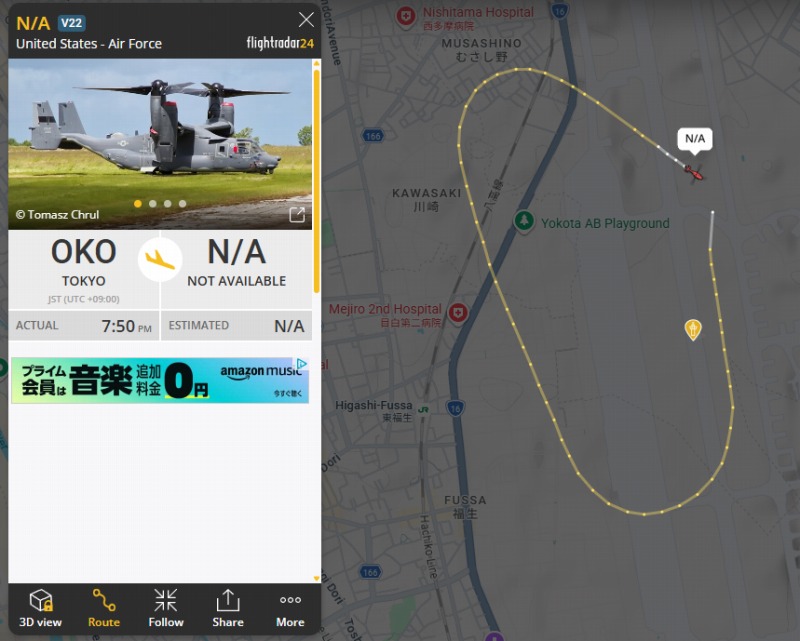Click the panel scrollbar down arrow
This screenshot has width=800, height=641.
(x=316, y=579)
